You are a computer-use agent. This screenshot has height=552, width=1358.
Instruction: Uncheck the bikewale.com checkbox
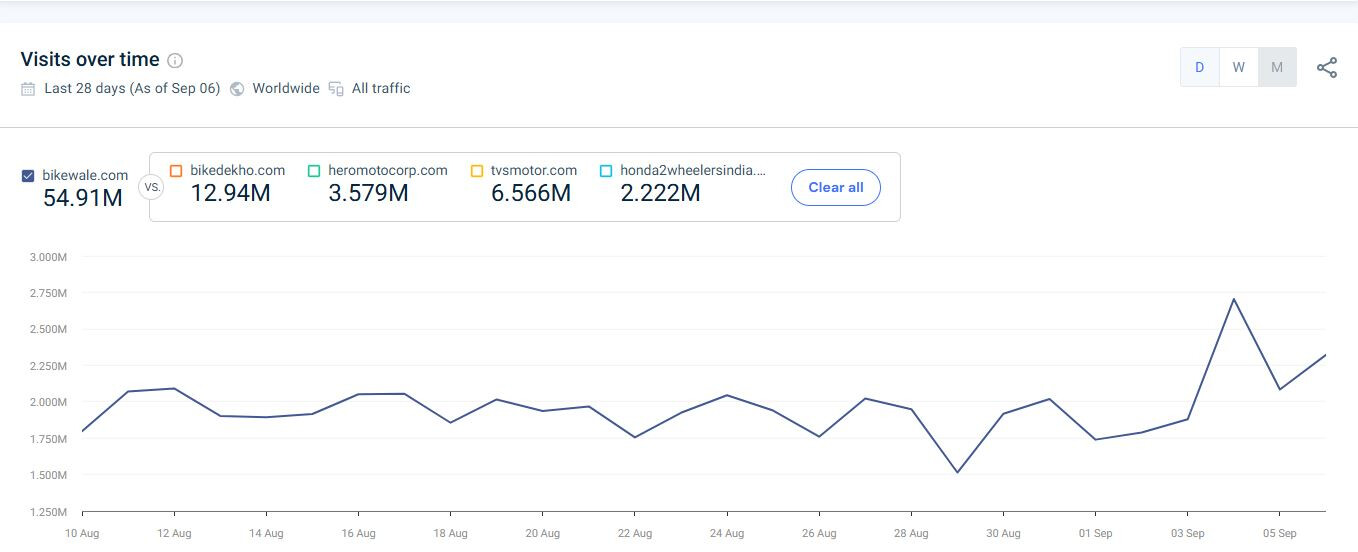pos(28,176)
